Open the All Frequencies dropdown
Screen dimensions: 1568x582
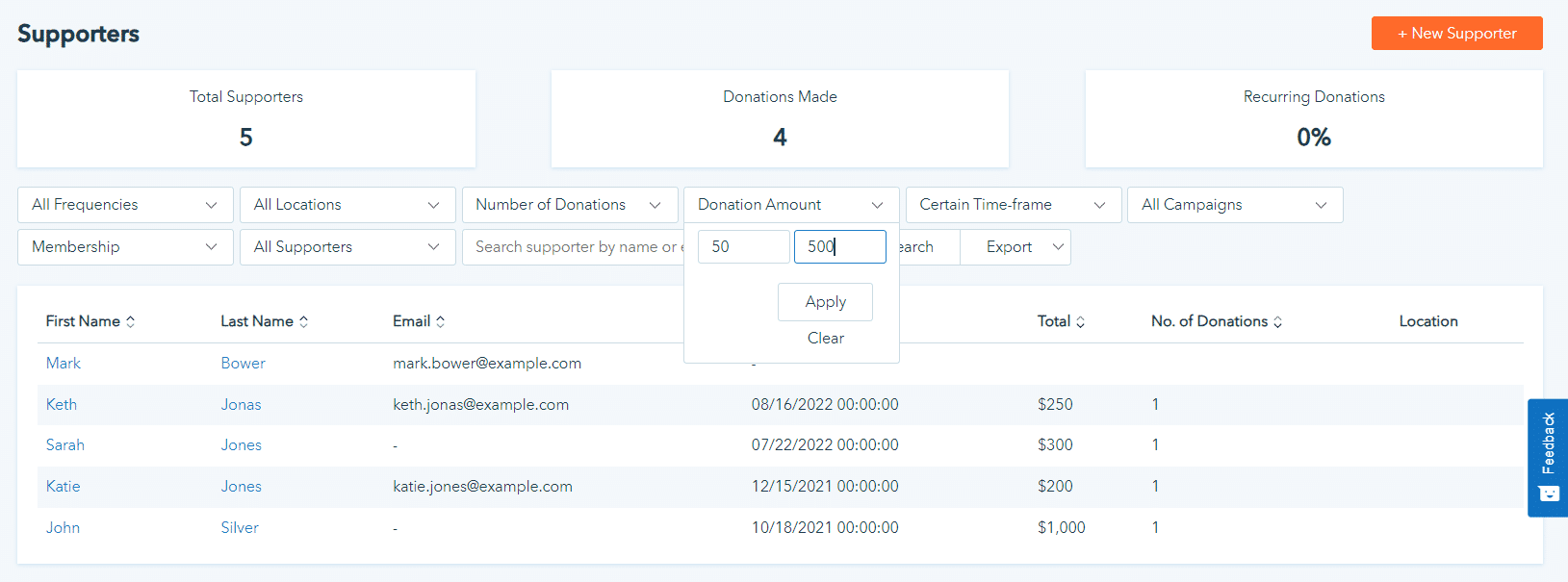[x=125, y=205]
